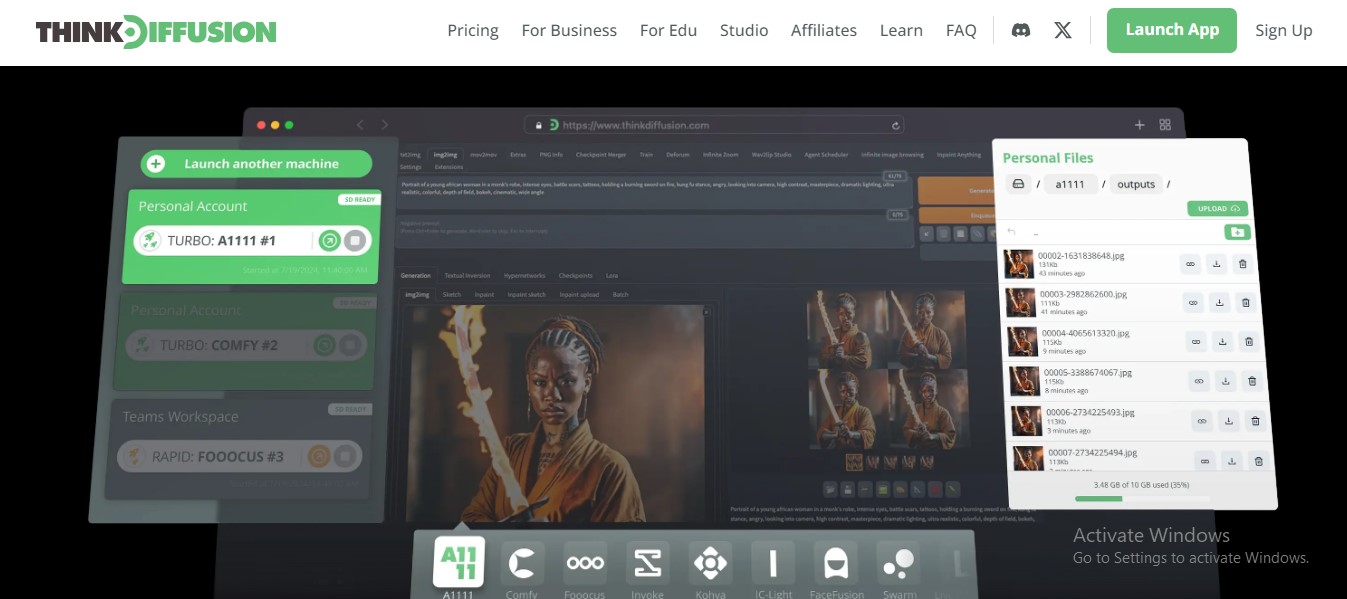Click the drive root icon in Personal Files path

click(x=1018, y=184)
